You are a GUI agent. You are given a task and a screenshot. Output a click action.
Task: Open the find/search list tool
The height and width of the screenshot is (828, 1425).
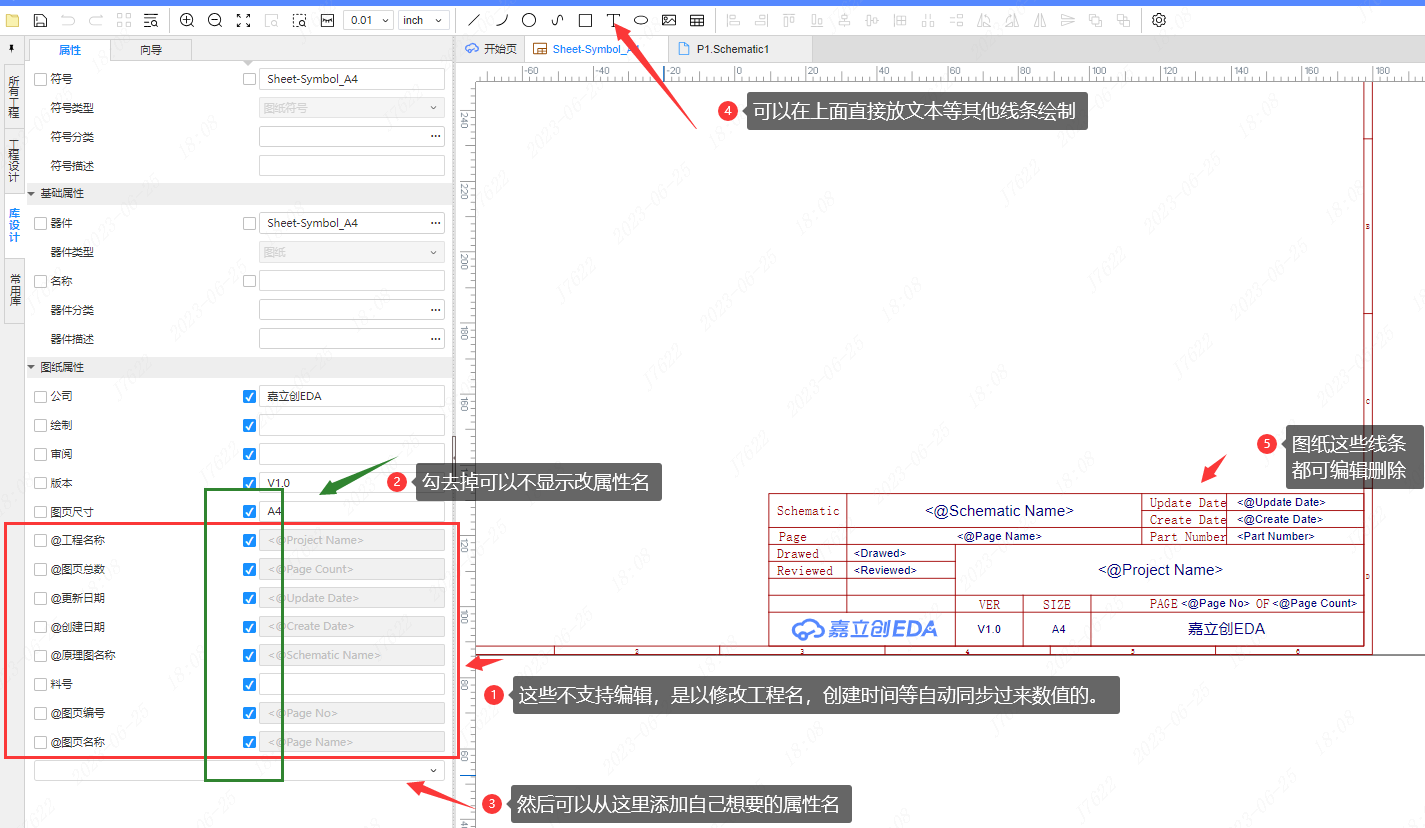click(x=151, y=19)
